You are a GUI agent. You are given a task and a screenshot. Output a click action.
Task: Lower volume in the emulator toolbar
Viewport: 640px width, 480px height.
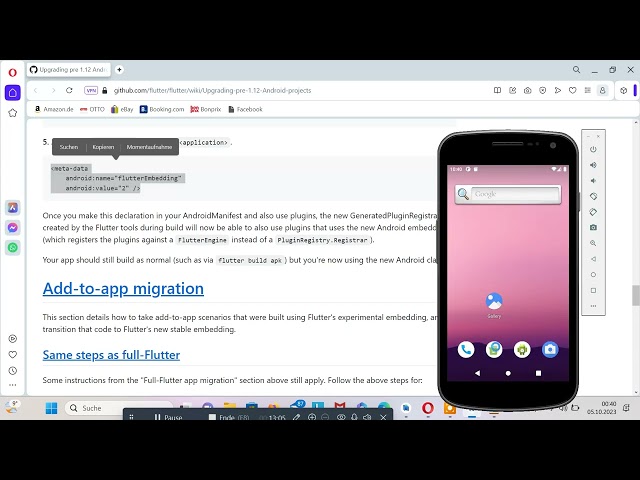click(593, 180)
